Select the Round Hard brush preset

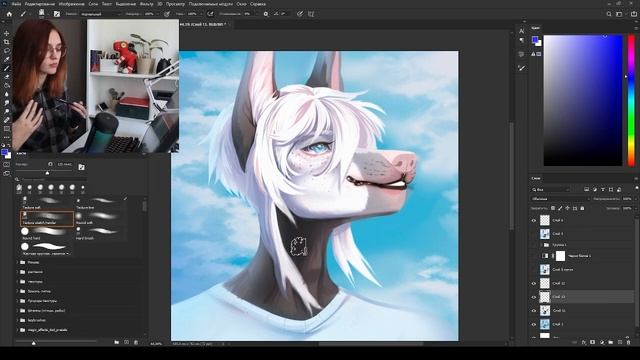click(47, 233)
